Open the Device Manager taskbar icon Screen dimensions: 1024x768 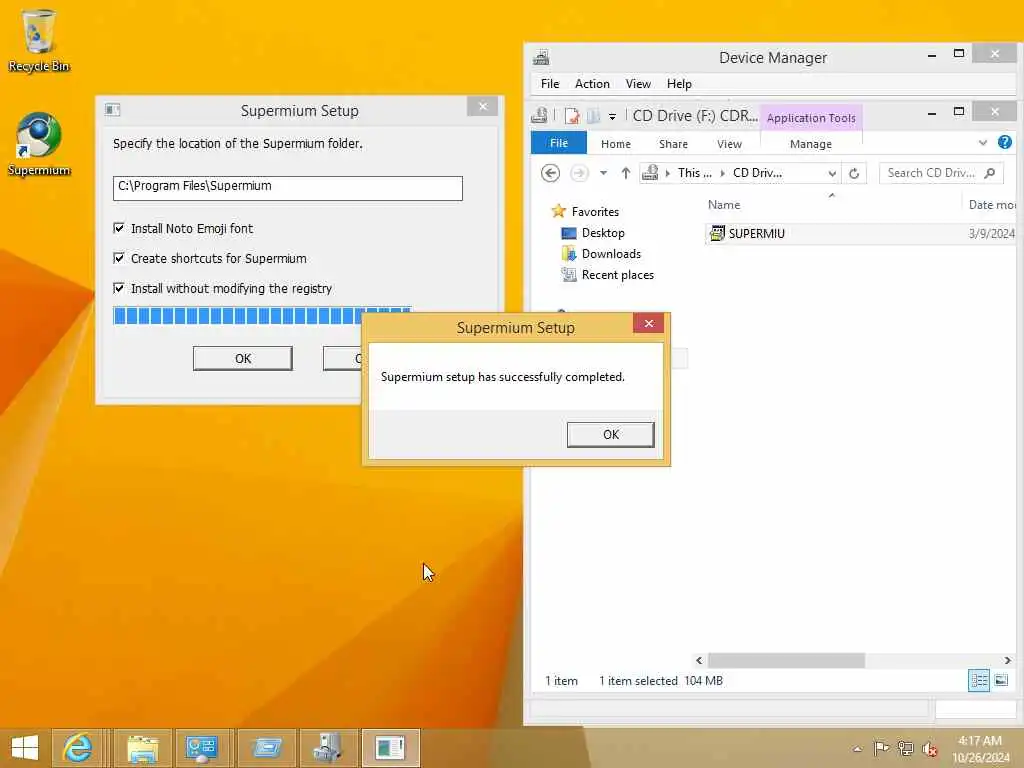point(327,748)
